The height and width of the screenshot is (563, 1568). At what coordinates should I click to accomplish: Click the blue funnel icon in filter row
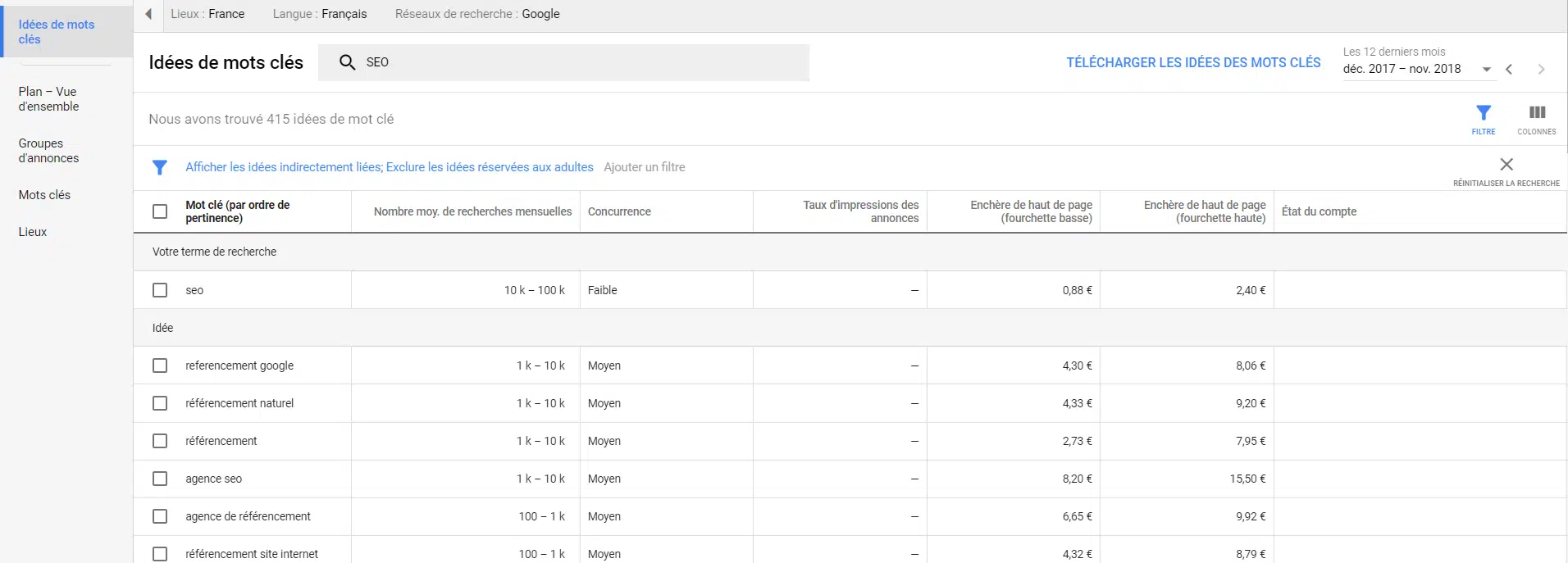(x=160, y=167)
